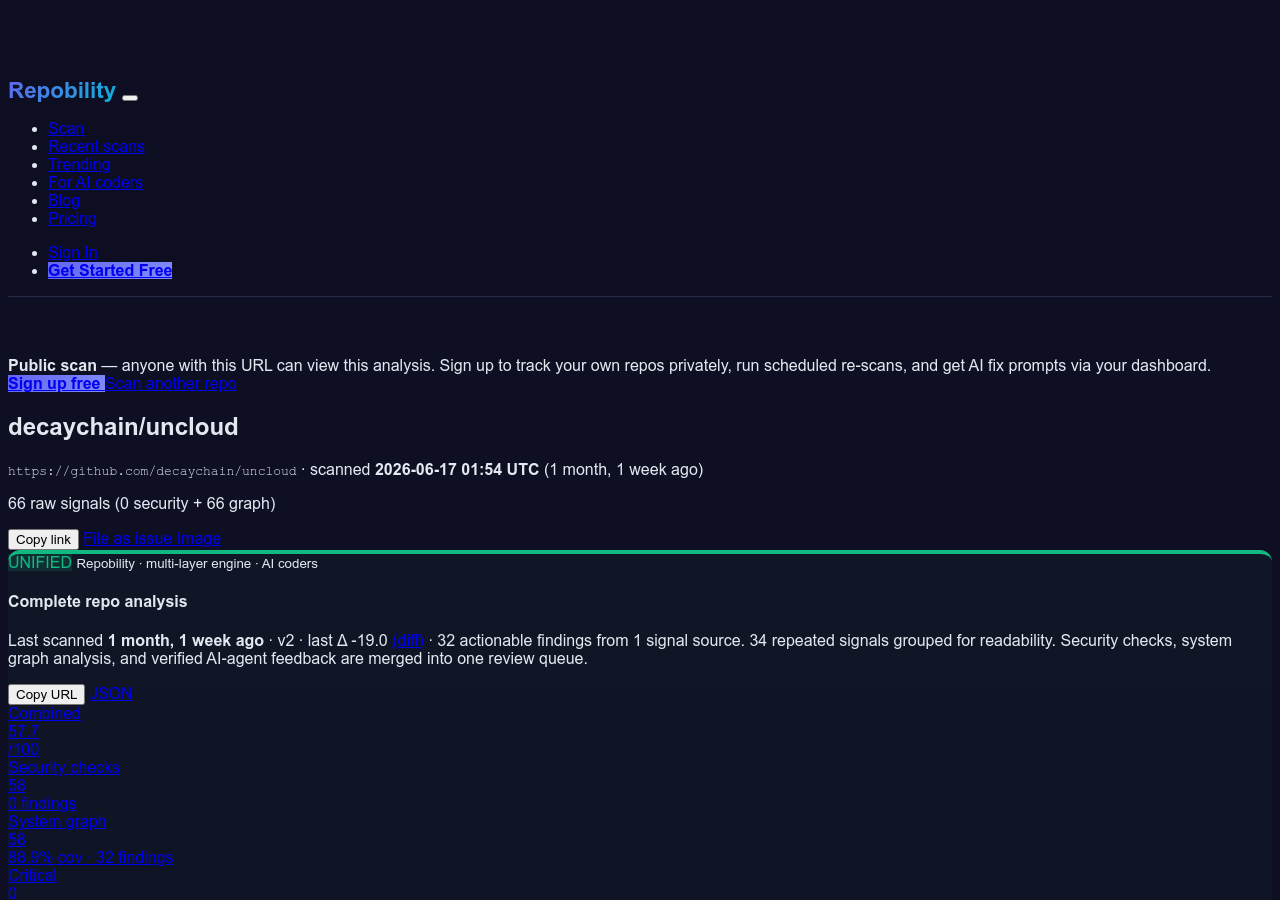View the Pricing page

click(72, 218)
